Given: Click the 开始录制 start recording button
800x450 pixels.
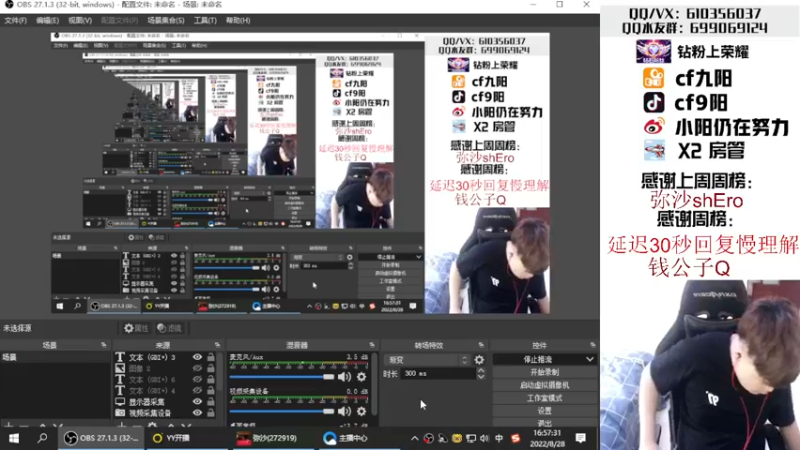Looking at the screenshot, I should [x=545, y=372].
